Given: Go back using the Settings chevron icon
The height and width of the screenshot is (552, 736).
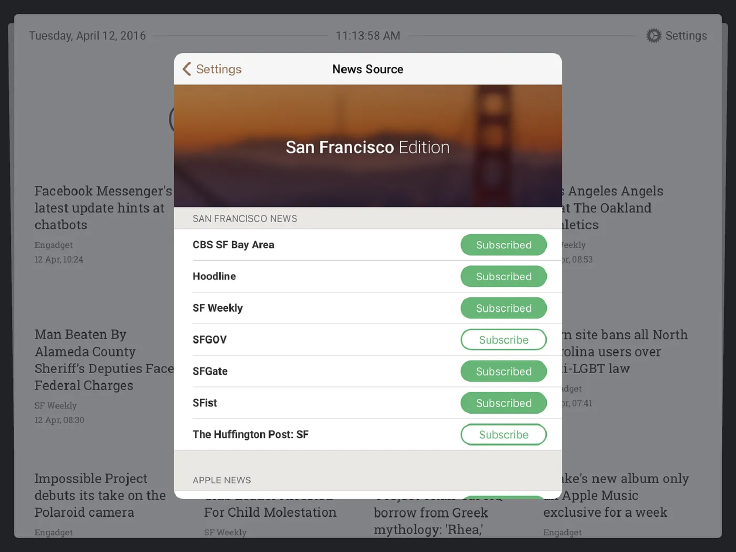Looking at the screenshot, I should [x=187, y=69].
